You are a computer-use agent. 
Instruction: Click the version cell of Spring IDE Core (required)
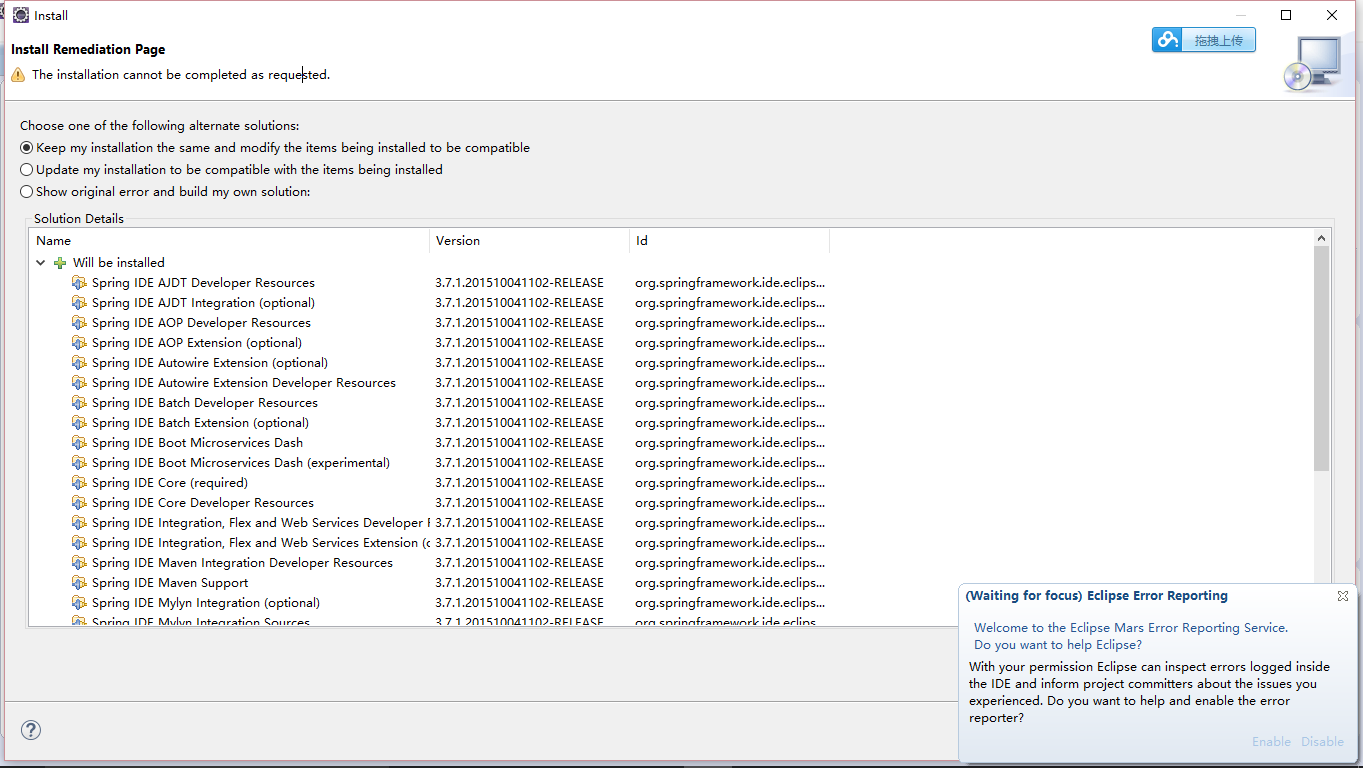520,483
